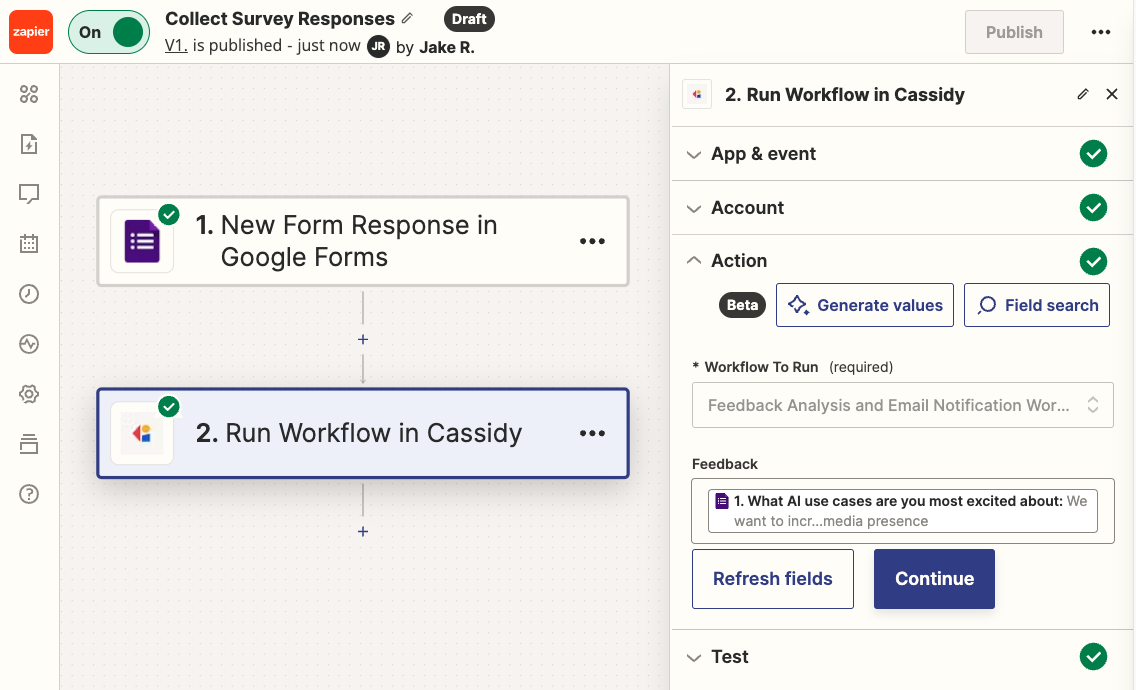Open options menu on Google Forms step

click(x=593, y=241)
